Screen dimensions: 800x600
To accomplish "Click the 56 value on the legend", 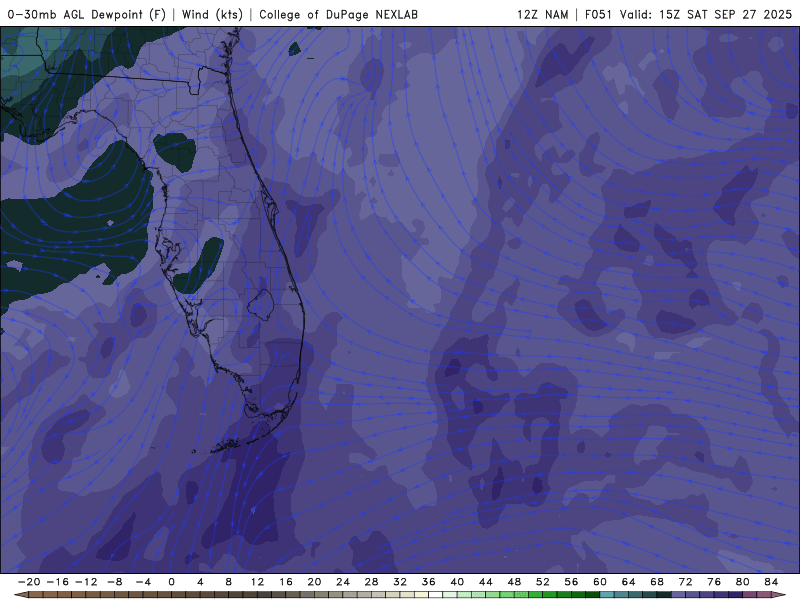I will click(571, 582).
